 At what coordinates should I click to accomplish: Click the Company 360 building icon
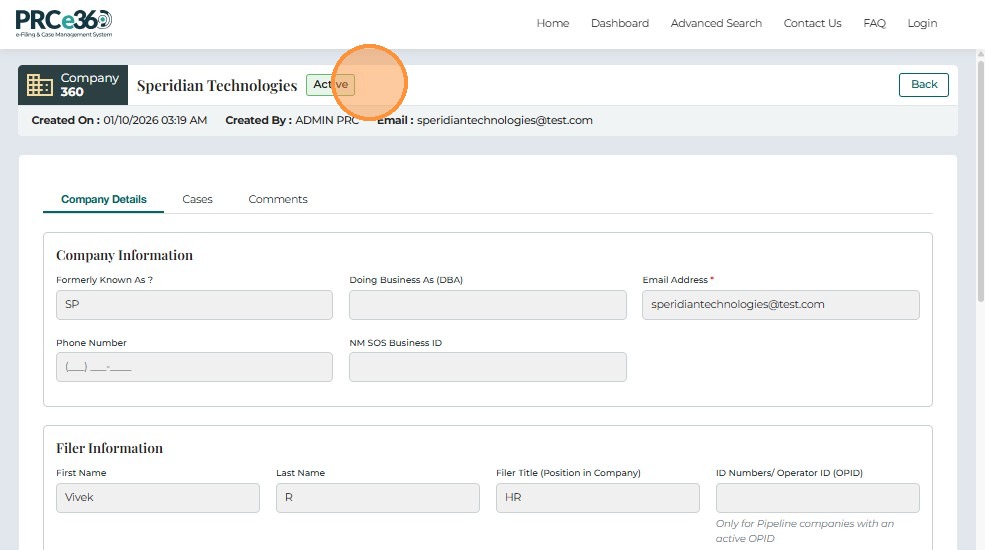[40, 85]
